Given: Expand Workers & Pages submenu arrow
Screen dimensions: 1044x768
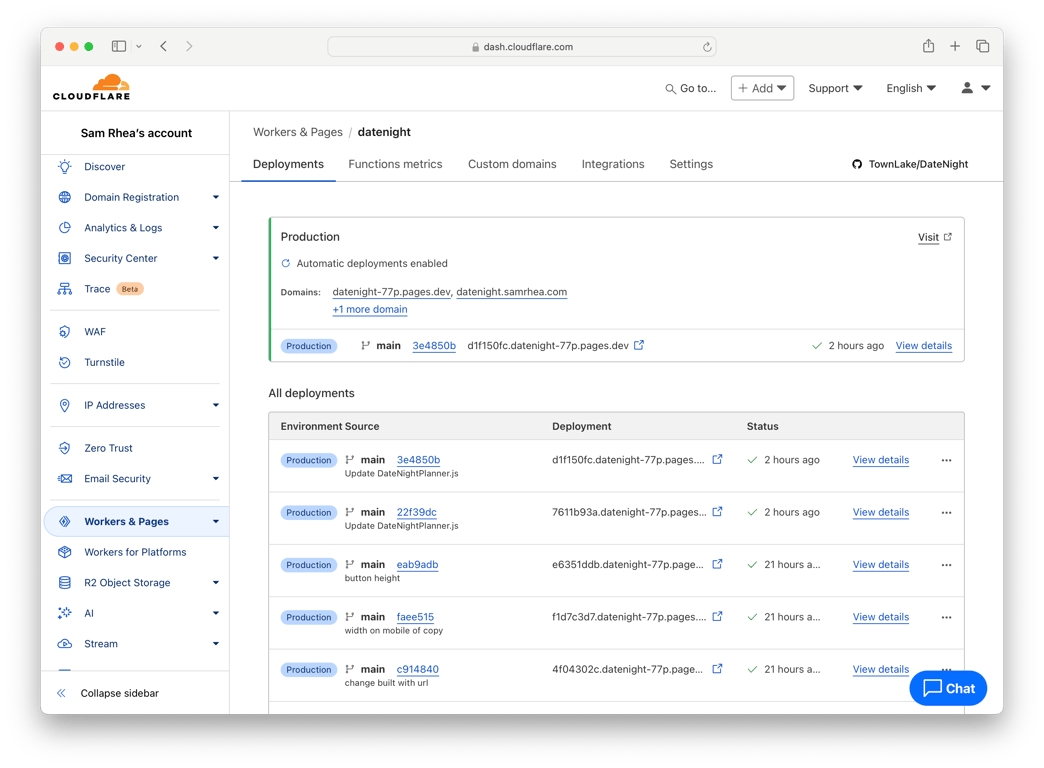Looking at the screenshot, I should (x=216, y=522).
